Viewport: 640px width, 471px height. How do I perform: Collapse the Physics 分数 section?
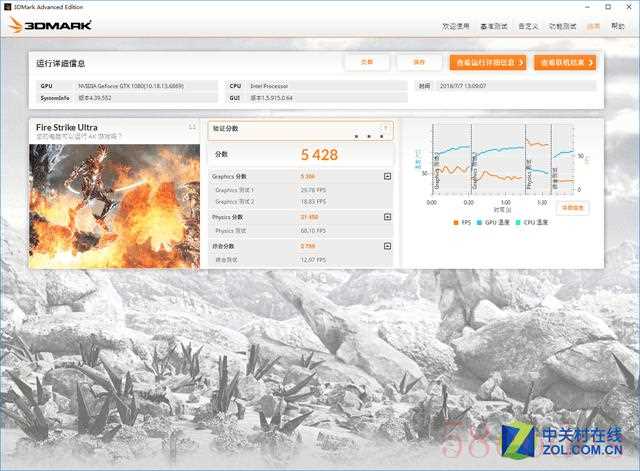coord(387,217)
